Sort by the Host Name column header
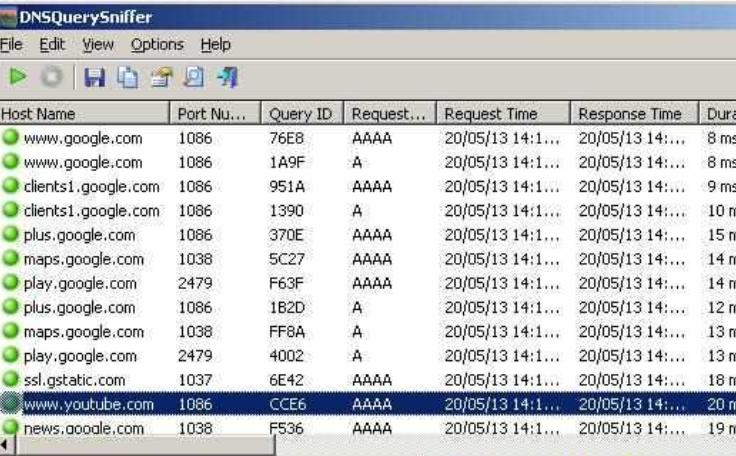Viewport: 736px width, 456px height. pyautogui.click(x=84, y=114)
